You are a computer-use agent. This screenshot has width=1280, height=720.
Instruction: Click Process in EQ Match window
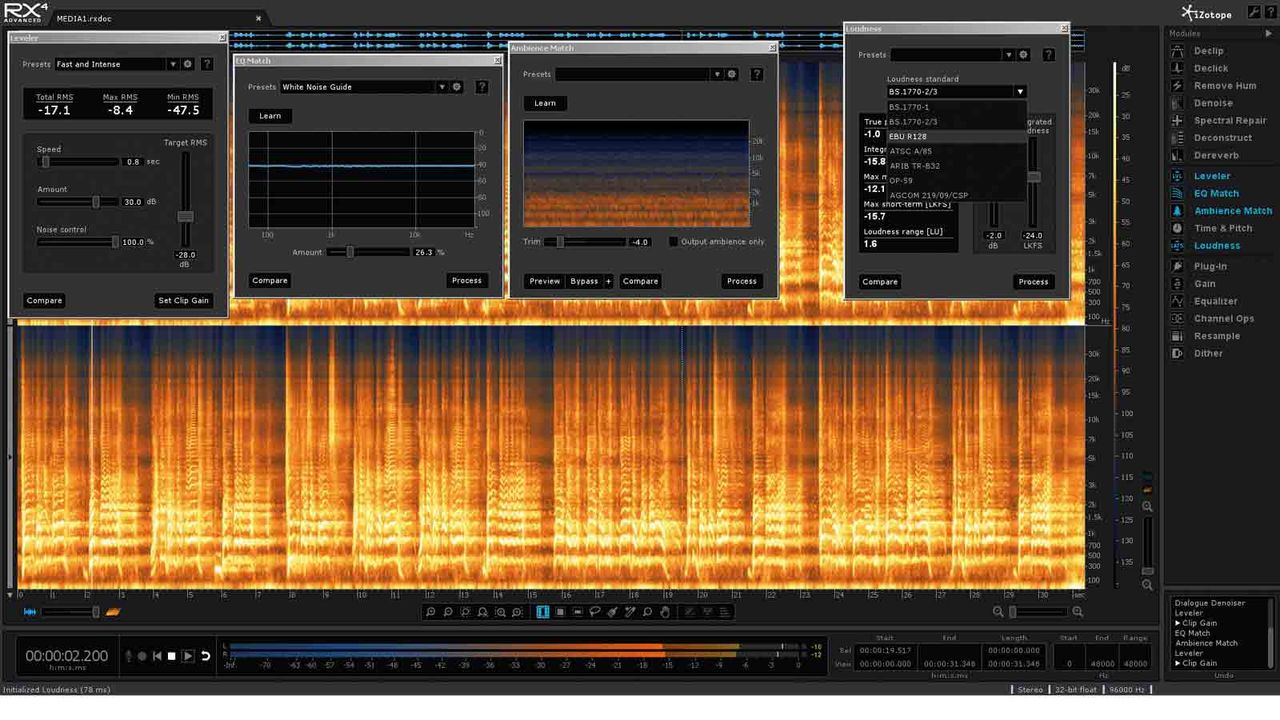point(467,281)
